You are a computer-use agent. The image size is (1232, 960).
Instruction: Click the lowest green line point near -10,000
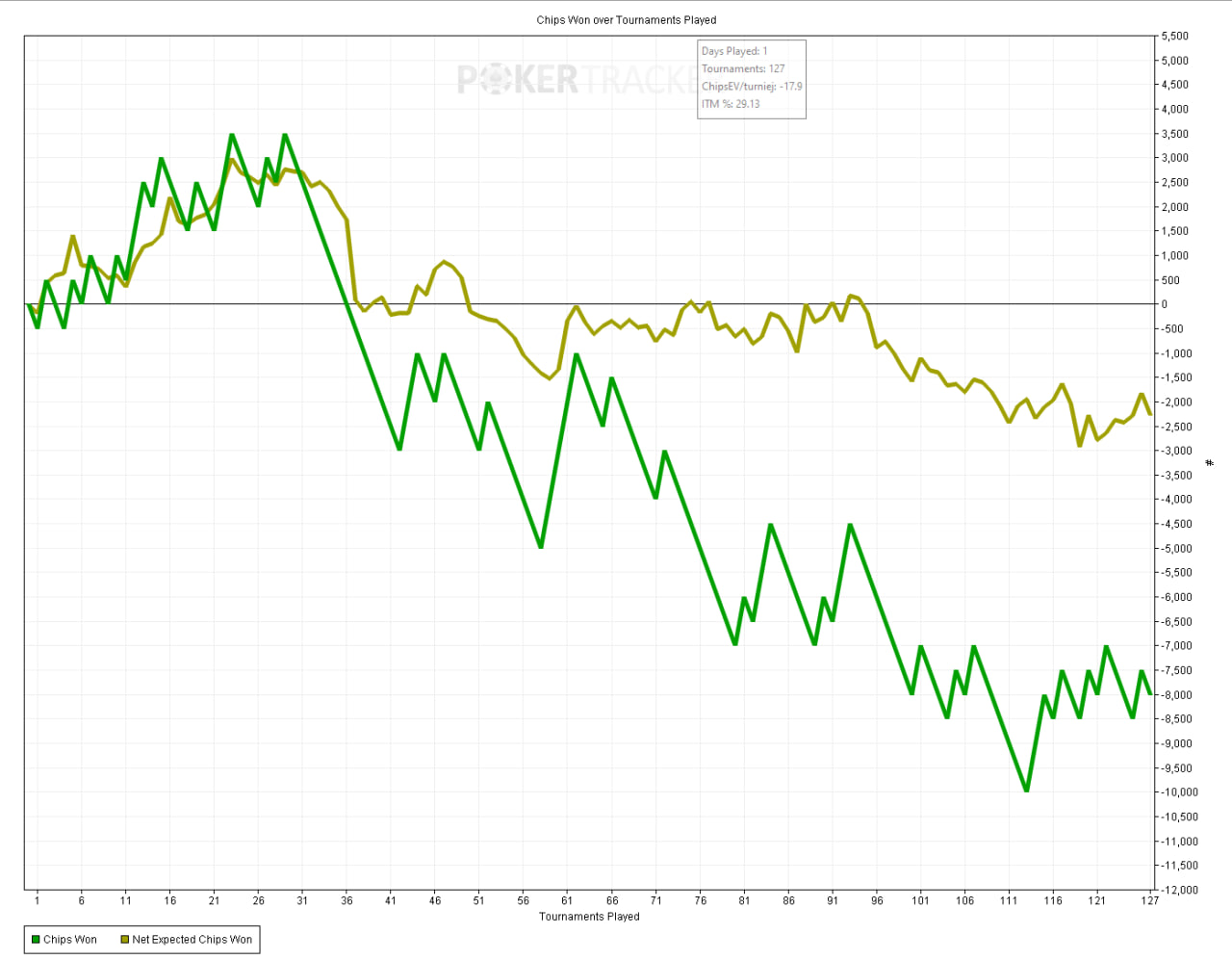click(1027, 791)
